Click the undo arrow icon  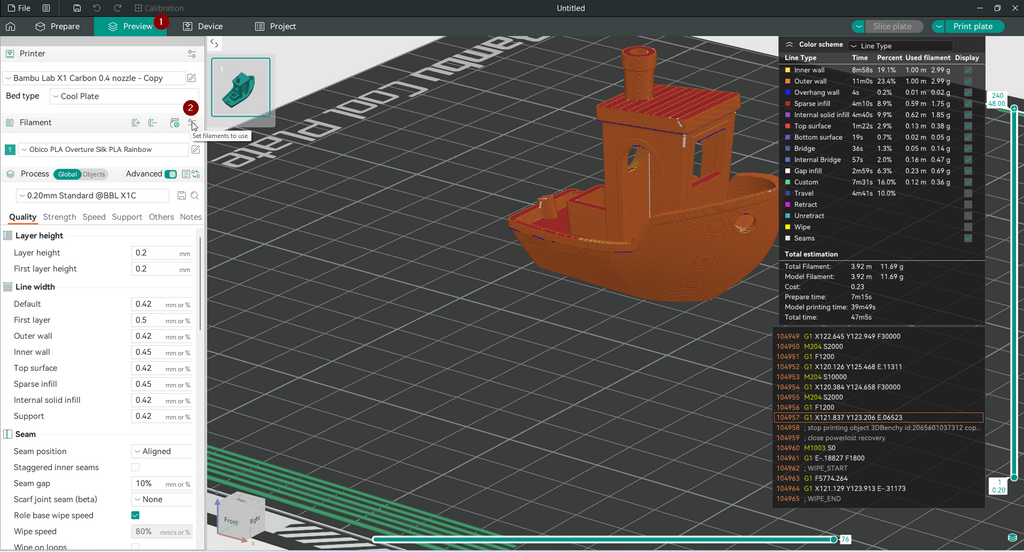click(x=97, y=8)
